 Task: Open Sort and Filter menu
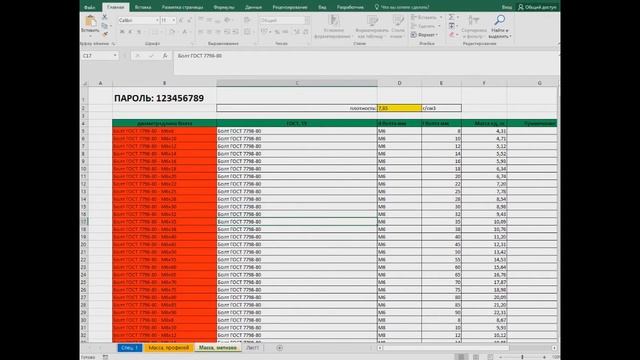pos(474,27)
